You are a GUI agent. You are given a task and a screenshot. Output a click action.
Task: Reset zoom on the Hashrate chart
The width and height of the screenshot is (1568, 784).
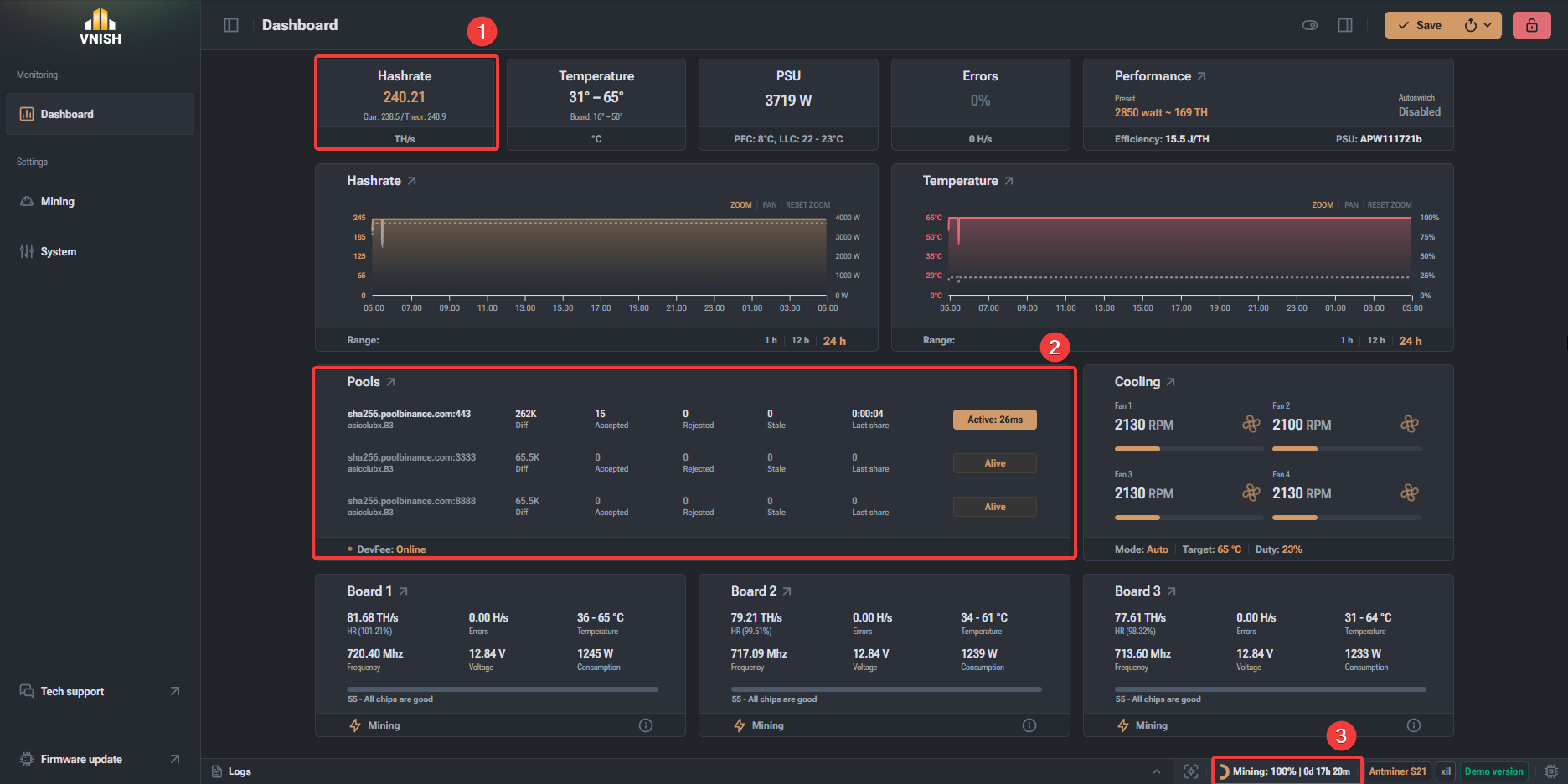coord(807,205)
